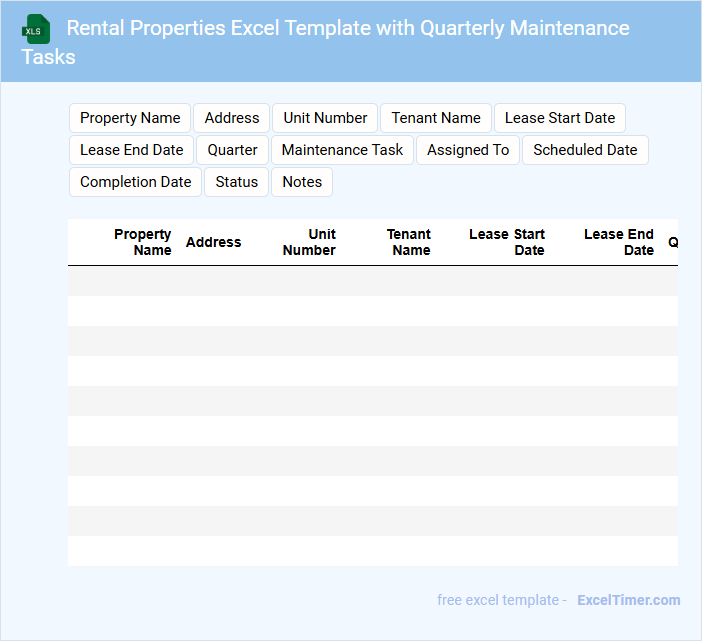Select the Address tag
The width and height of the screenshot is (702, 641).
[x=232, y=118]
